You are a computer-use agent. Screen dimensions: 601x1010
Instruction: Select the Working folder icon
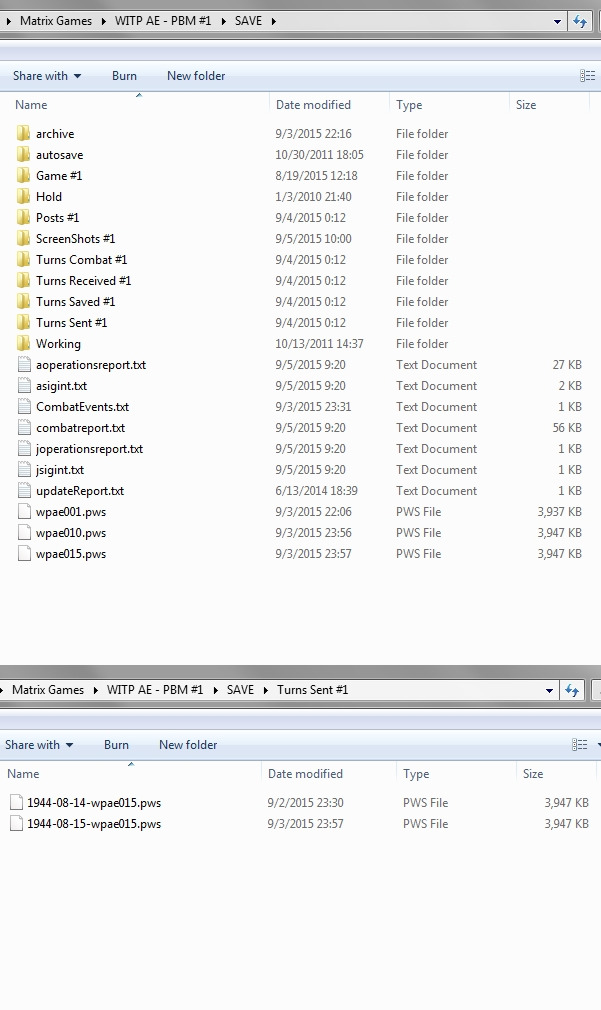[23, 343]
